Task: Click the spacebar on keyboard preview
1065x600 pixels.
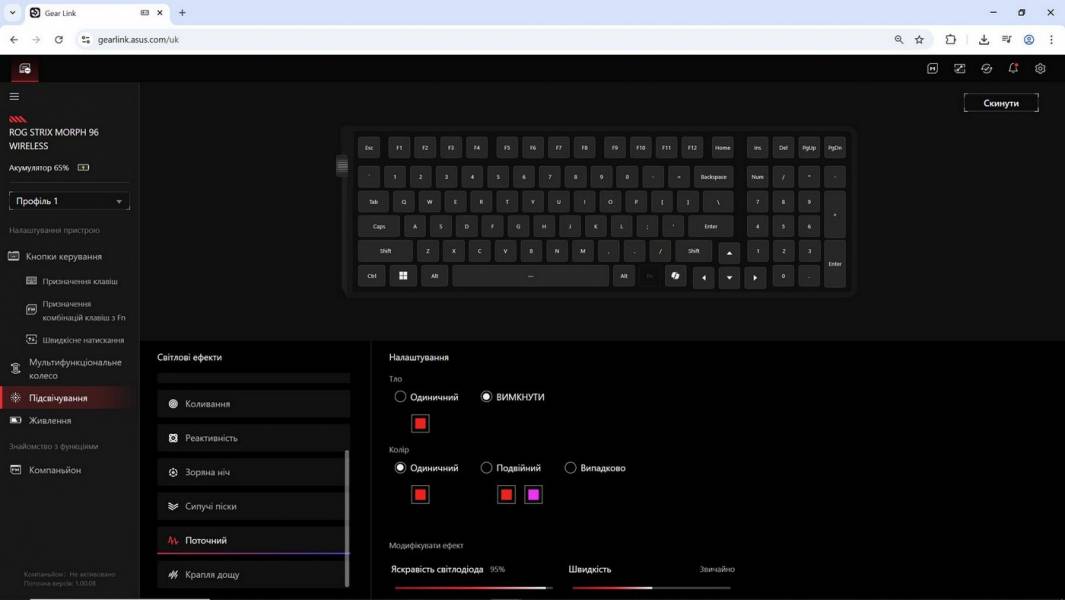Action: tap(530, 276)
